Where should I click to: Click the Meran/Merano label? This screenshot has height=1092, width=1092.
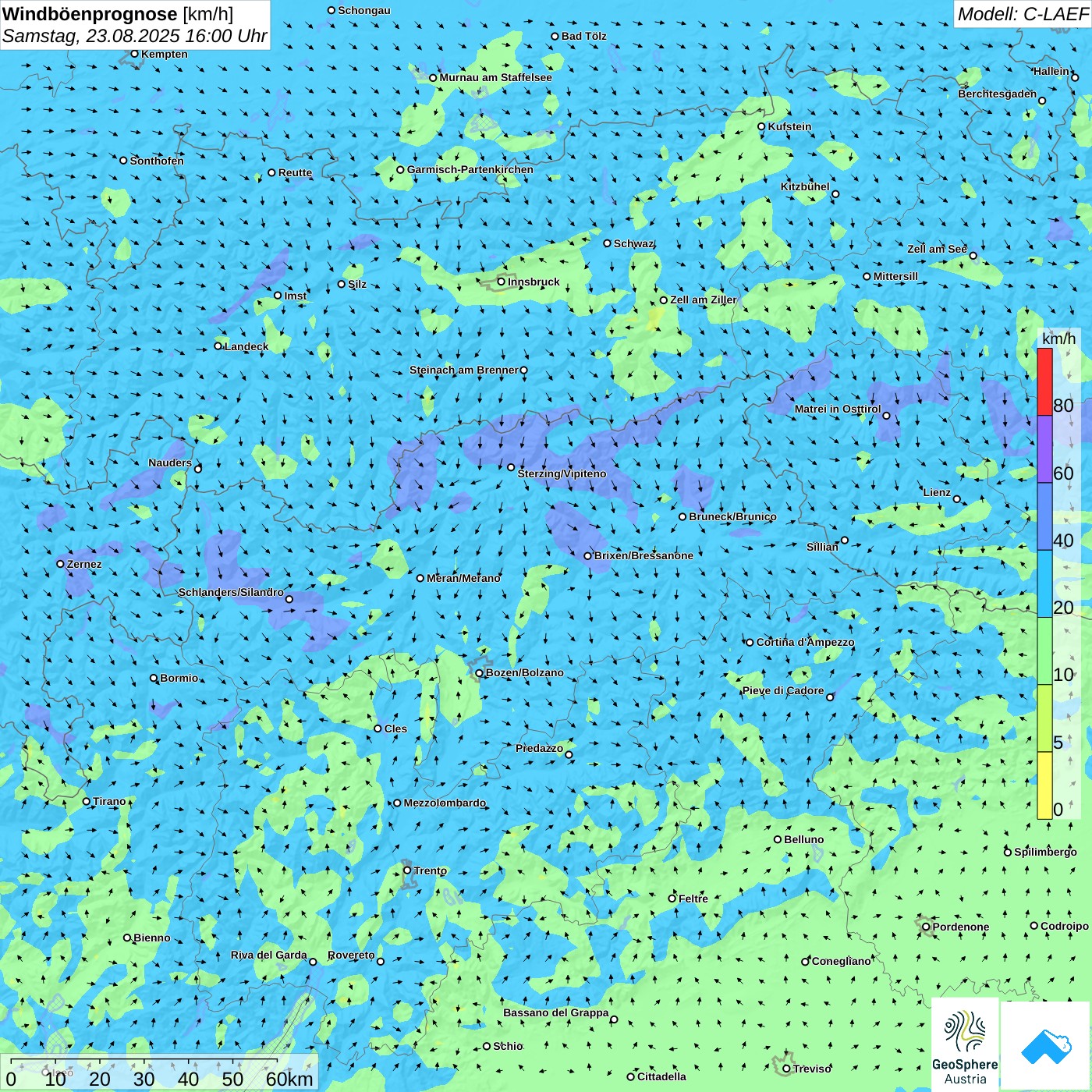click(x=463, y=578)
